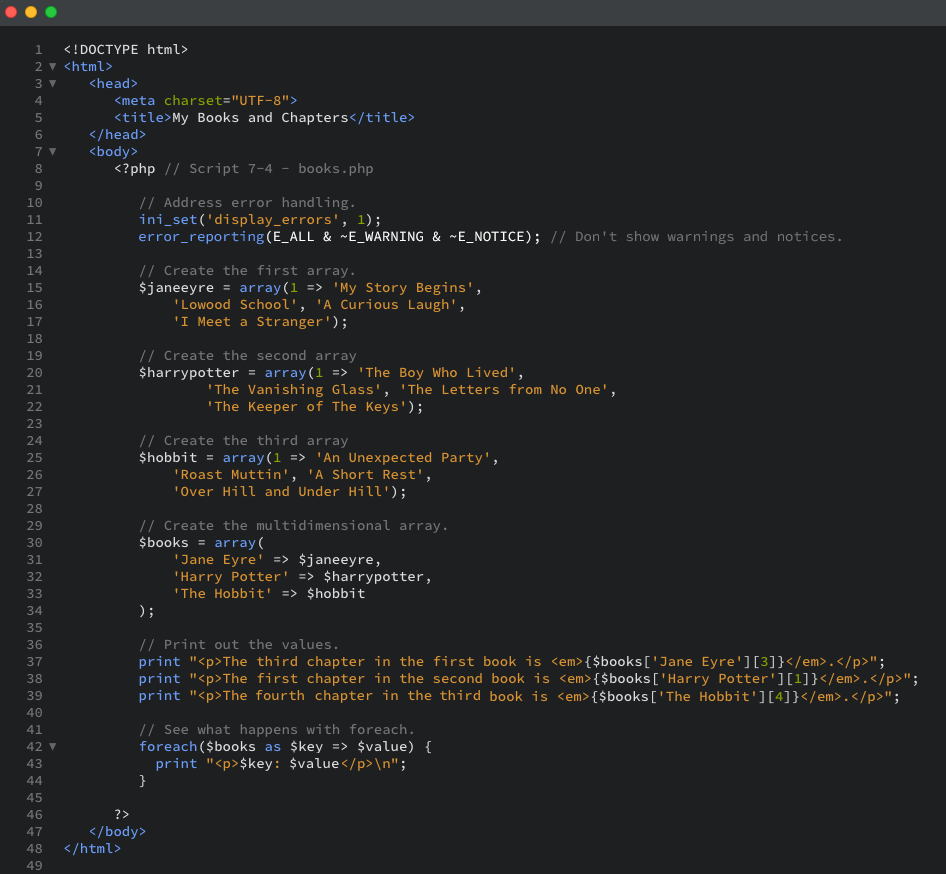The width and height of the screenshot is (946, 874).
Task: Click the closing </html> tag
Action: click(92, 848)
